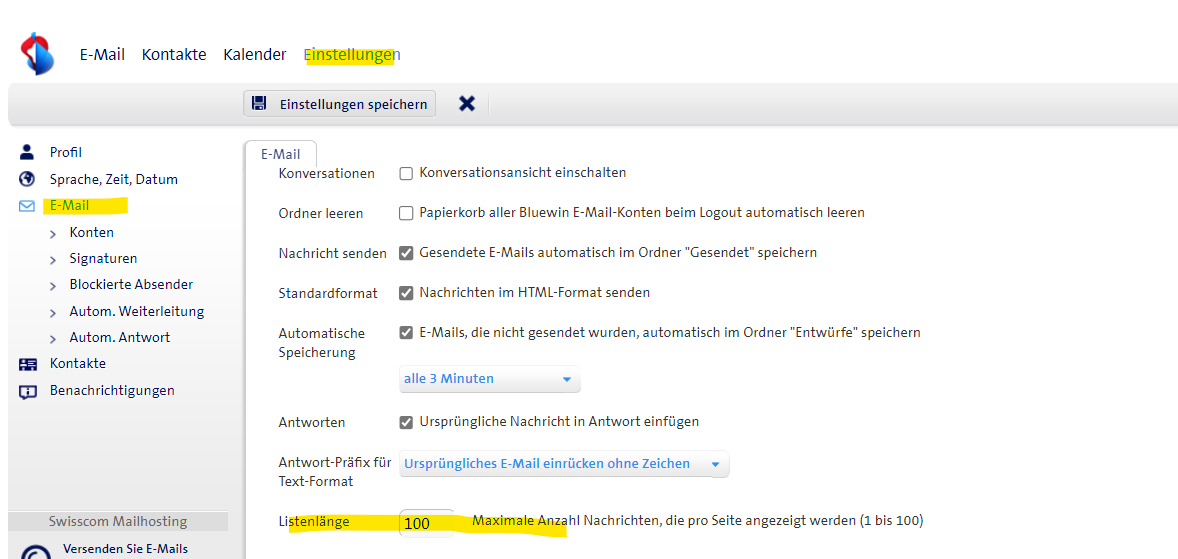Click the envelope icon next to E-Mail

coord(27,206)
